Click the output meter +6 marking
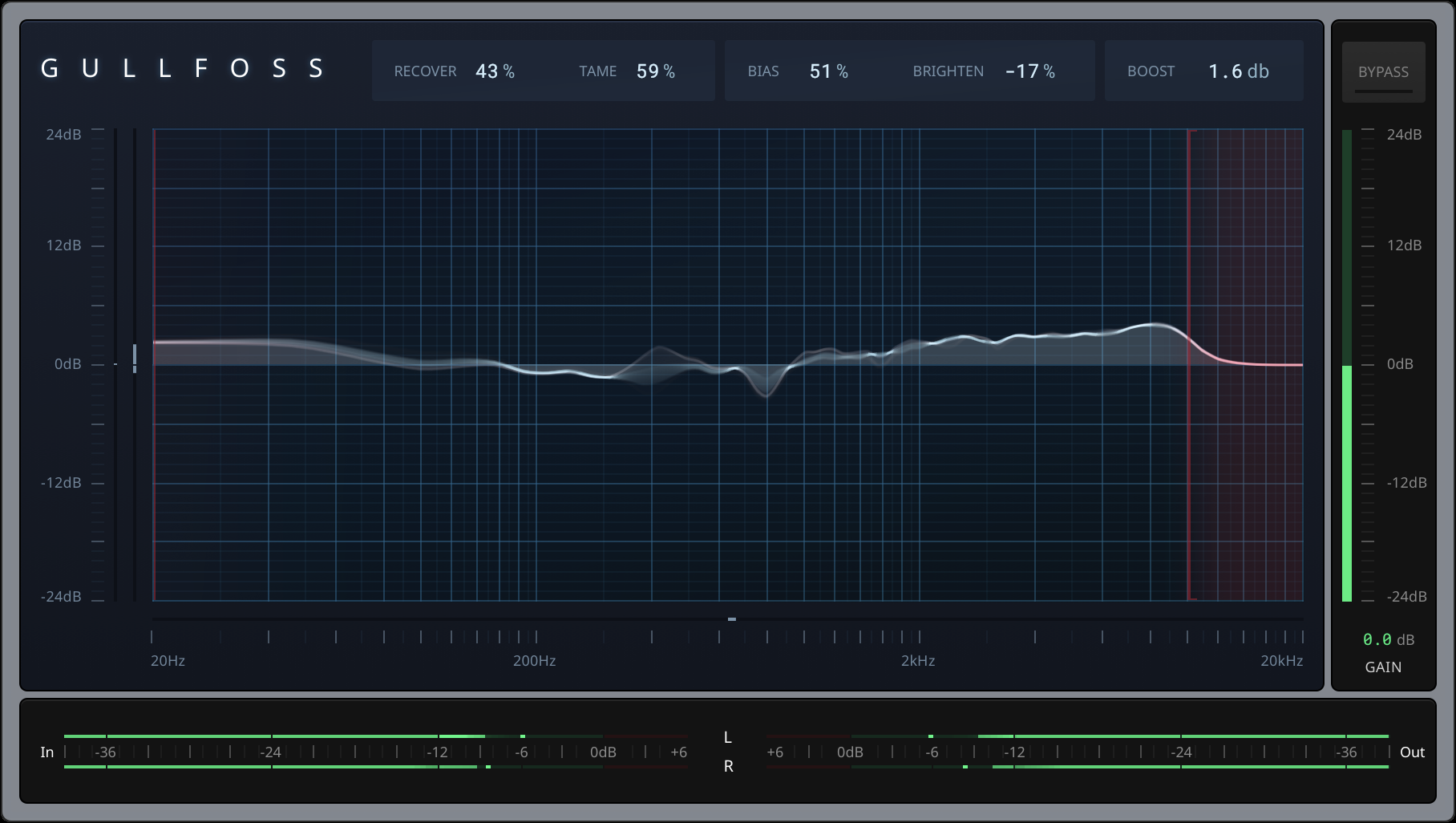1456x823 pixels. click(x=775, y=752)
